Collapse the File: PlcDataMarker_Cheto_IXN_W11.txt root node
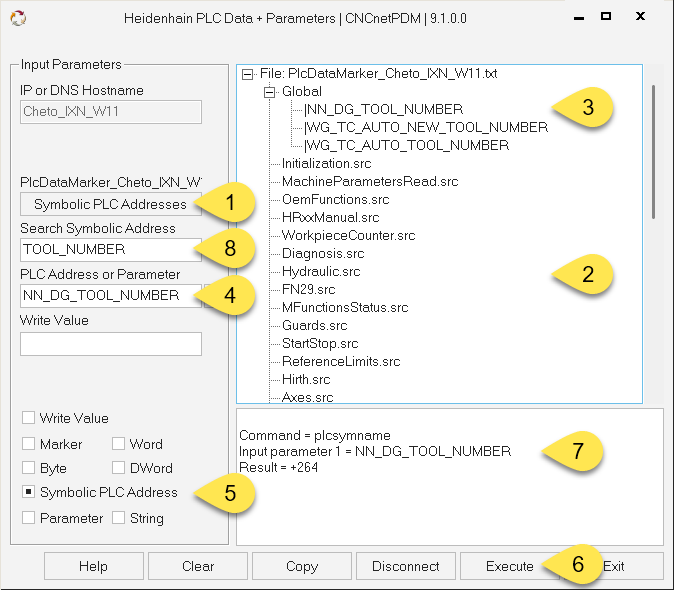The image size is (674, 590). pos(248,74)
